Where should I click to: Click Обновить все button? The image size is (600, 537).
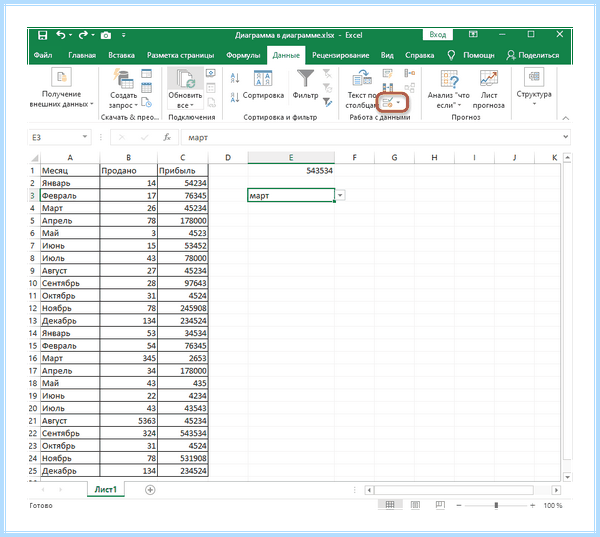click(x=185, y=88)
